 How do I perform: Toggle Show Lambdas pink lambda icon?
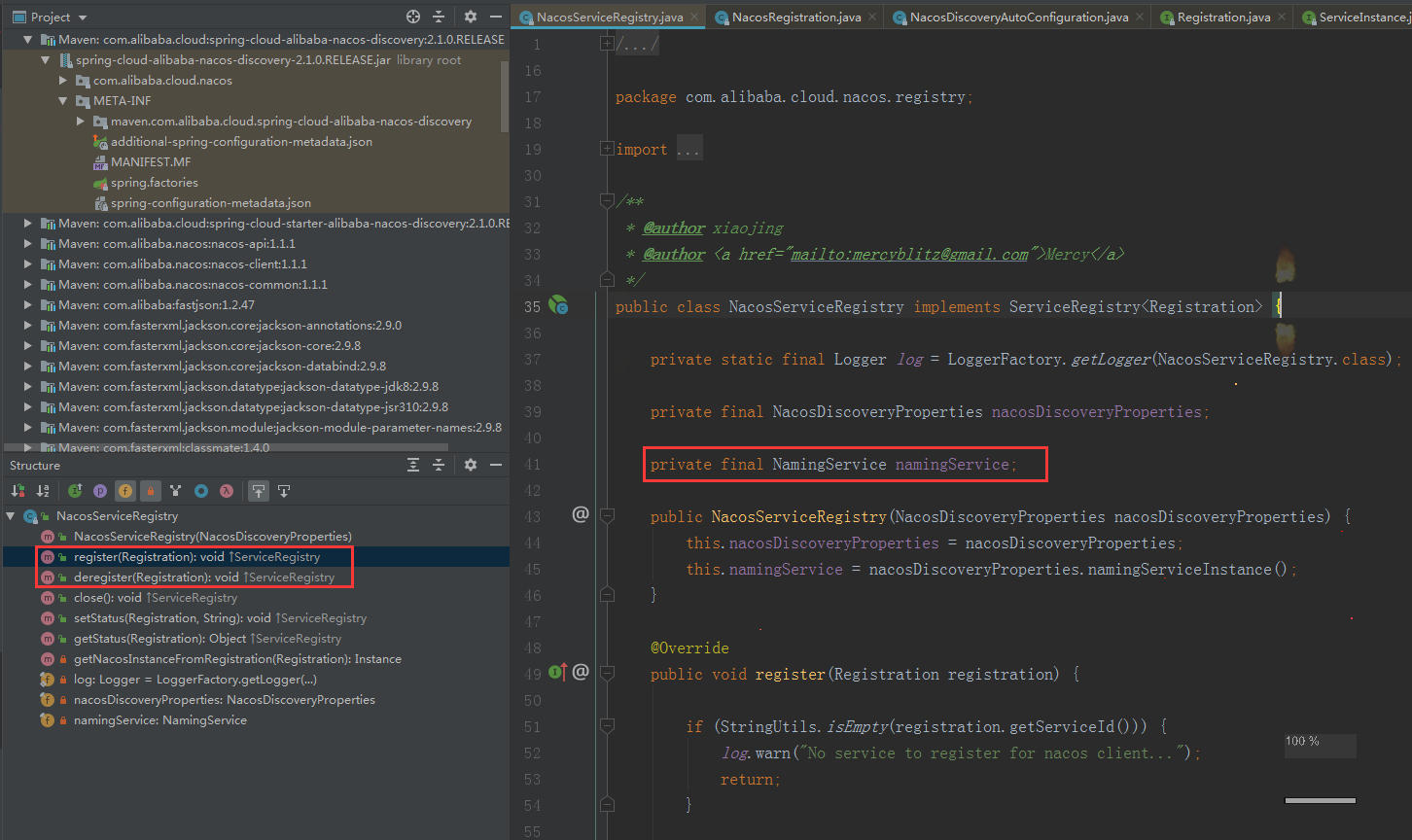(226, 491)
